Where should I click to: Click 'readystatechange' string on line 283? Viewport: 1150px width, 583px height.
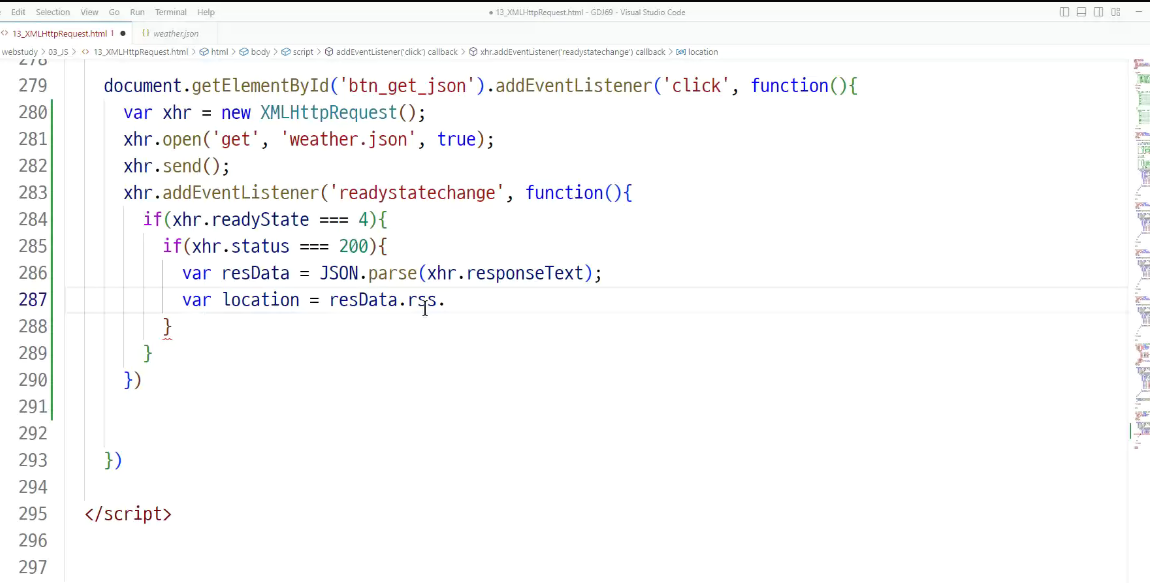(417, 193)
